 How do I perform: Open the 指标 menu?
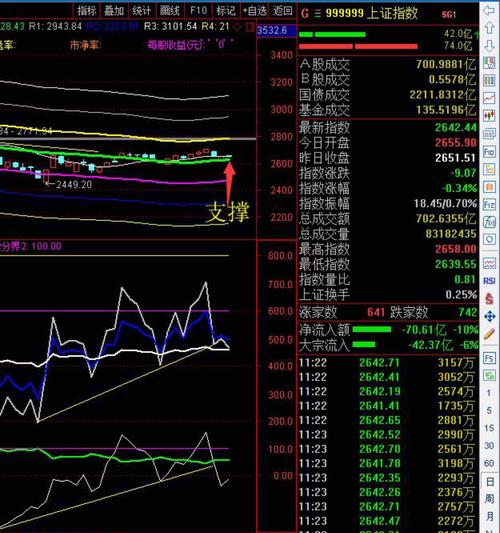click(x=87, y=11)
